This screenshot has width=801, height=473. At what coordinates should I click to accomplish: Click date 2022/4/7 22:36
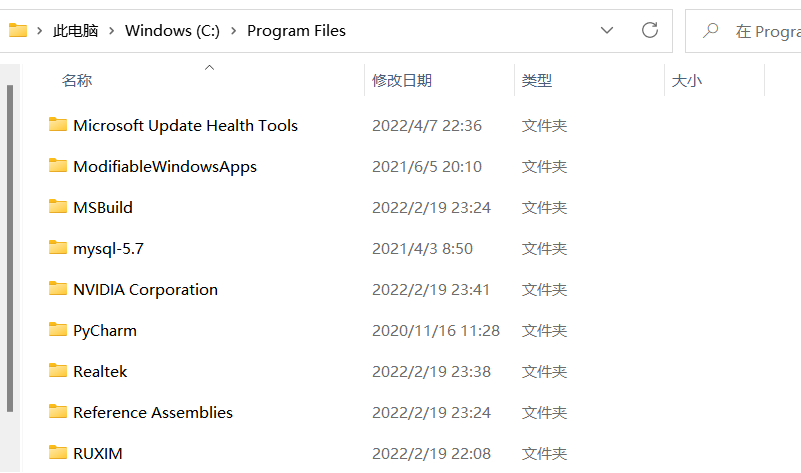pyautogui.click(x=427, y=126)
